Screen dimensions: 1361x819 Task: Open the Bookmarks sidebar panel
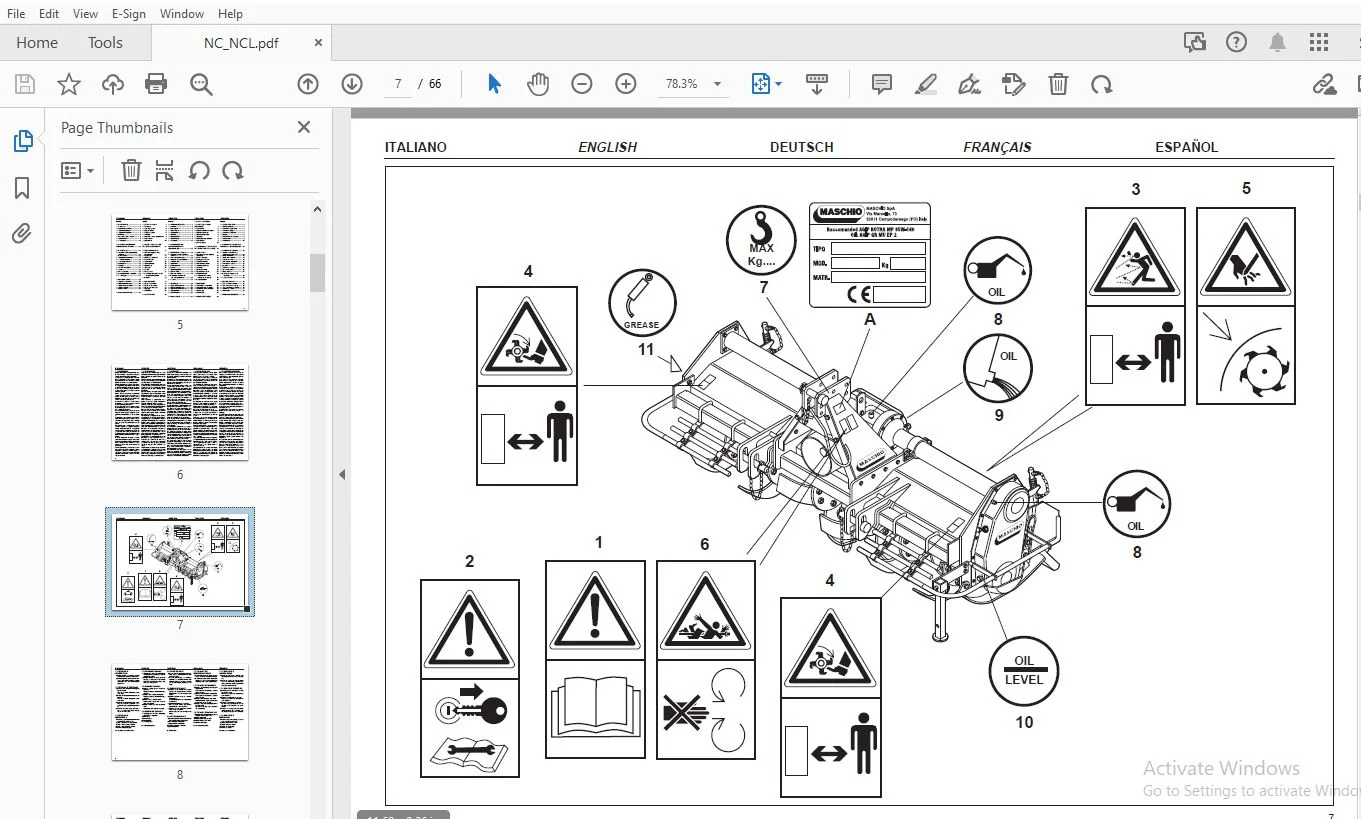pos(22,188)
